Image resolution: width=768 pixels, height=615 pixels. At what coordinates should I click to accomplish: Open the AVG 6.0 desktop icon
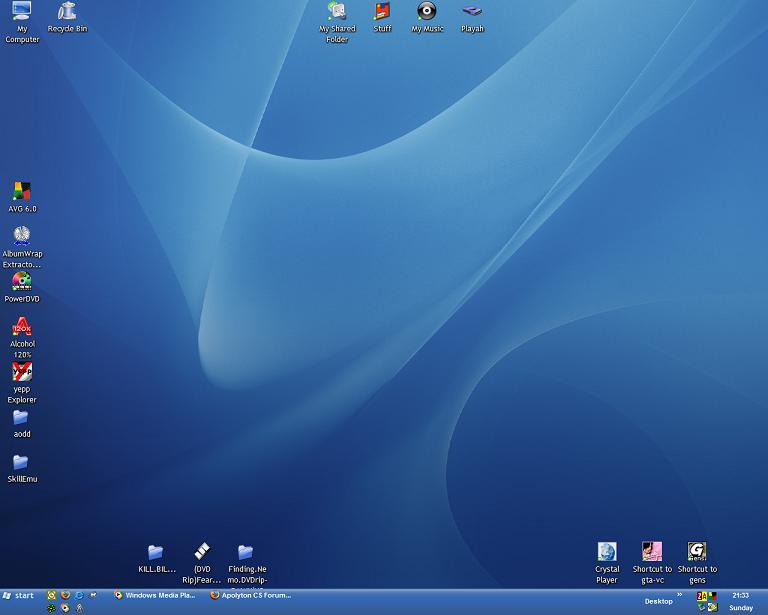(x=22, y=192)
